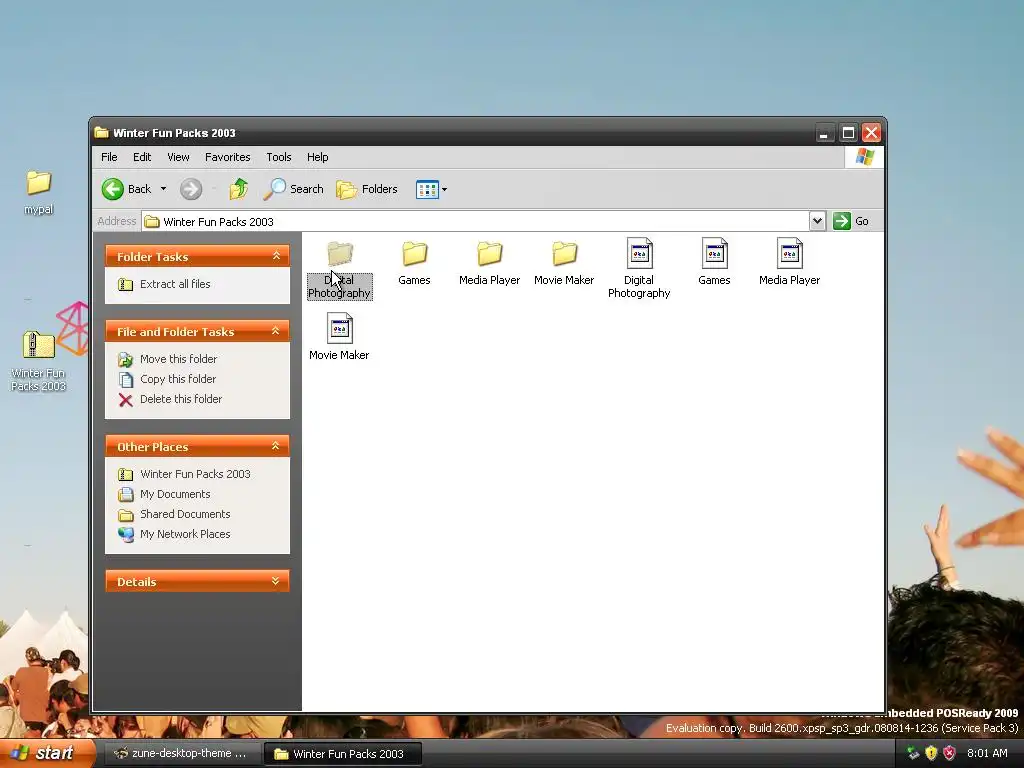Select the Games application file icon
This screenshot has width=1024, height=768.
tap(714, 253)
